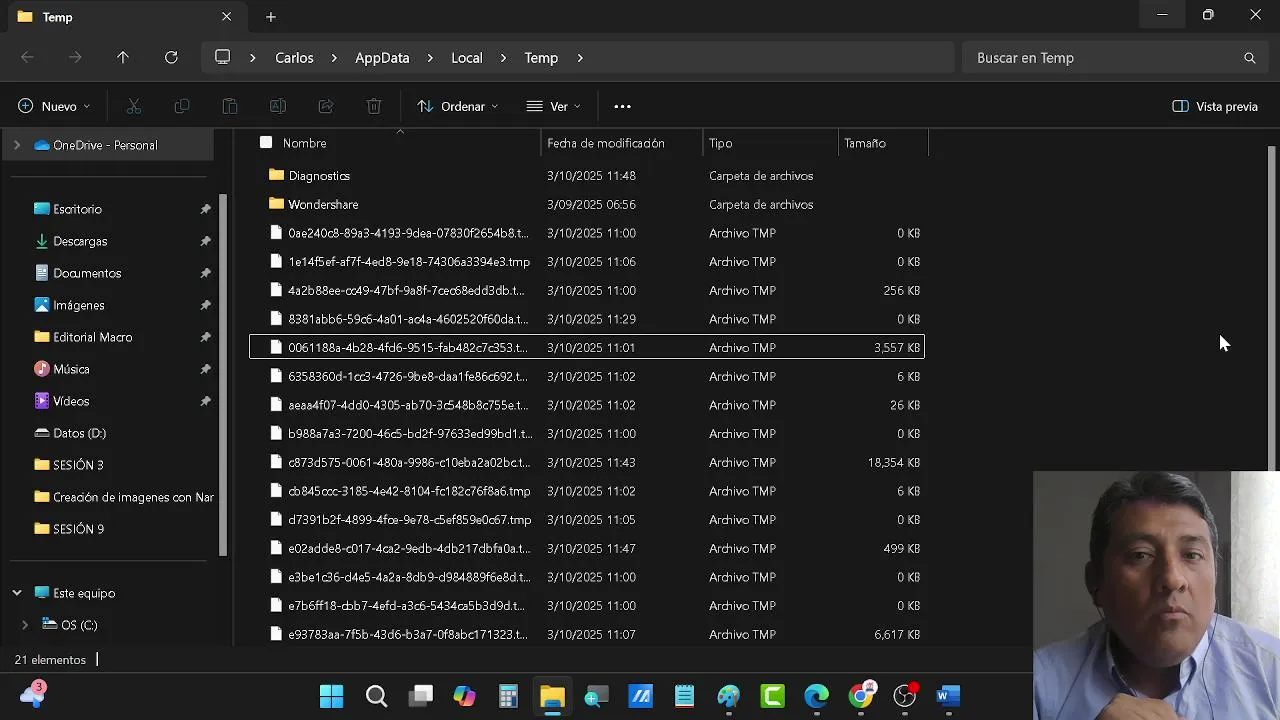1280x720 pixels.
Task: Click the Delete trash icon
Action: pyautogui.click(x=374, y=106)
